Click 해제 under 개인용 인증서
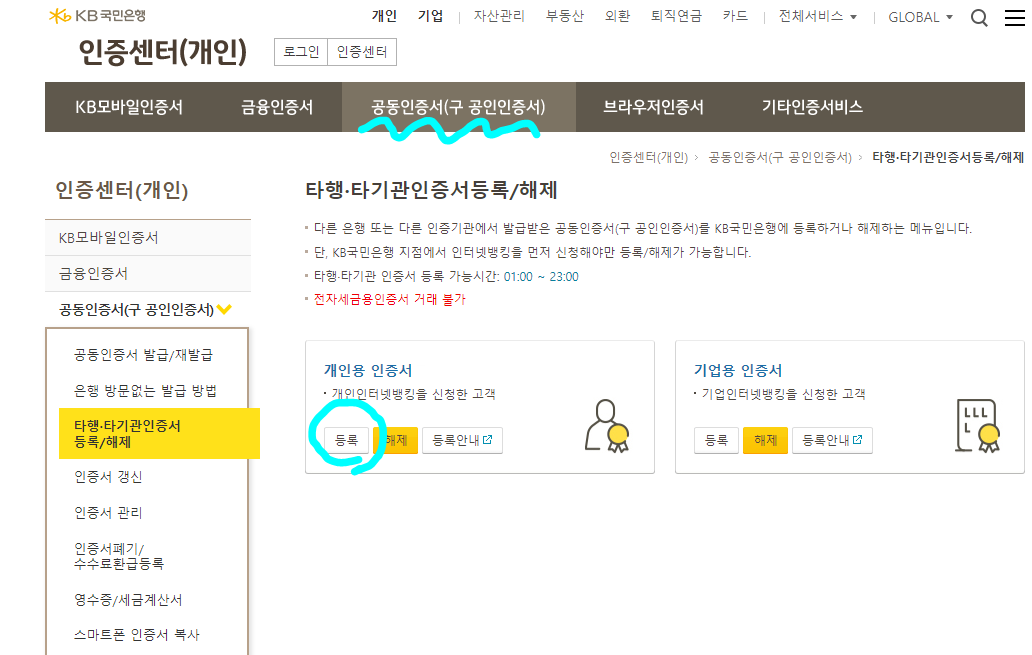Screen dimensions: 1032x655 (396, 440)
